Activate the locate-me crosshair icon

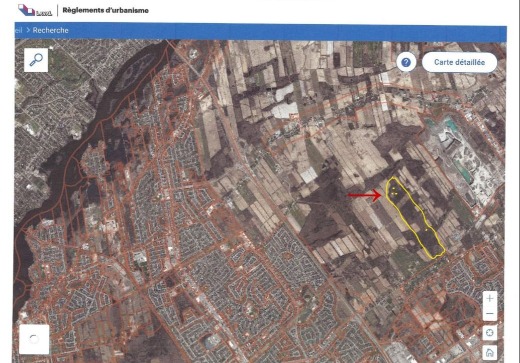(489, 332)
